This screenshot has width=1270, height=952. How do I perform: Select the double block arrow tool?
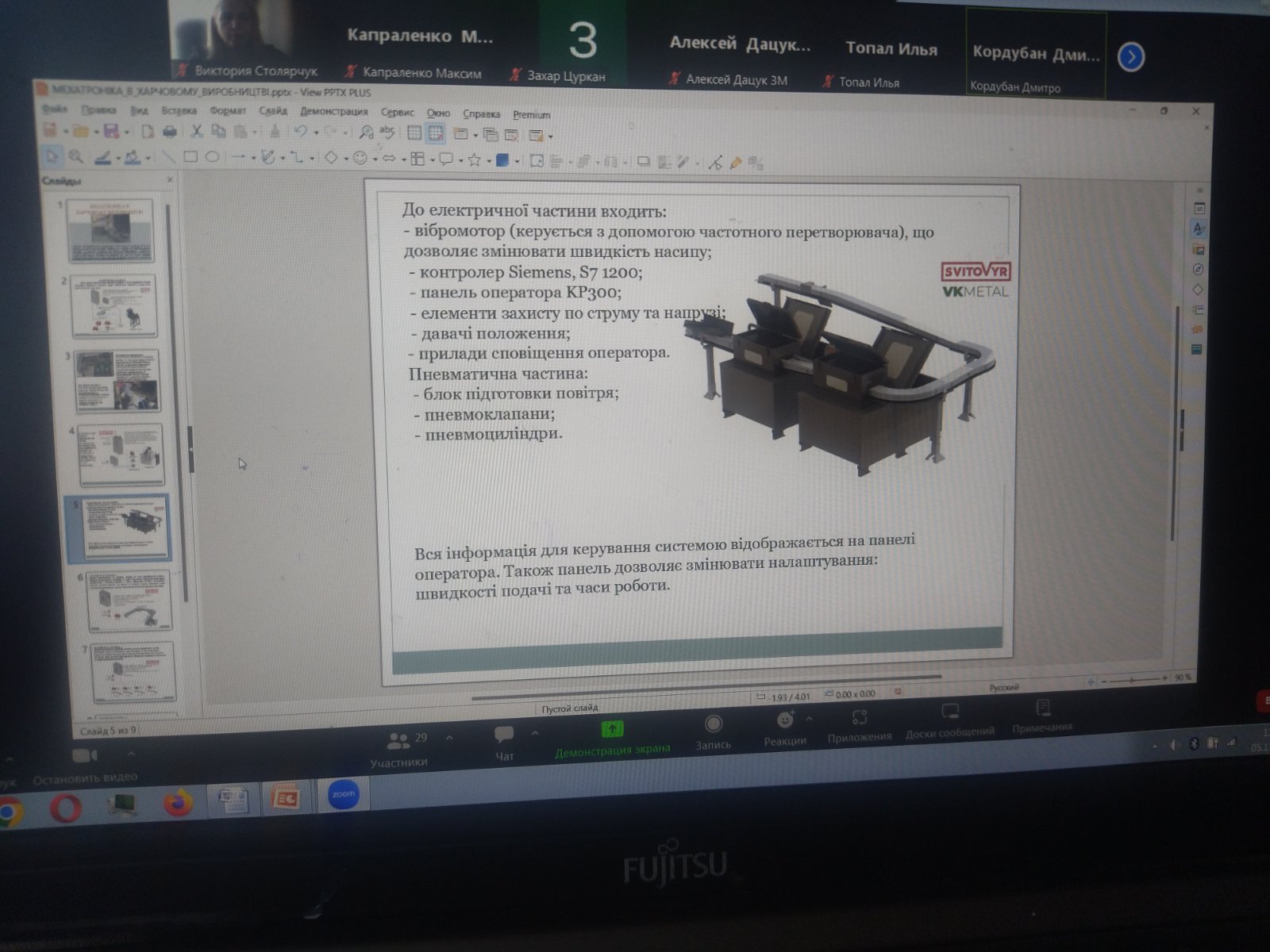pyautogui.click(x=389, y=159)
